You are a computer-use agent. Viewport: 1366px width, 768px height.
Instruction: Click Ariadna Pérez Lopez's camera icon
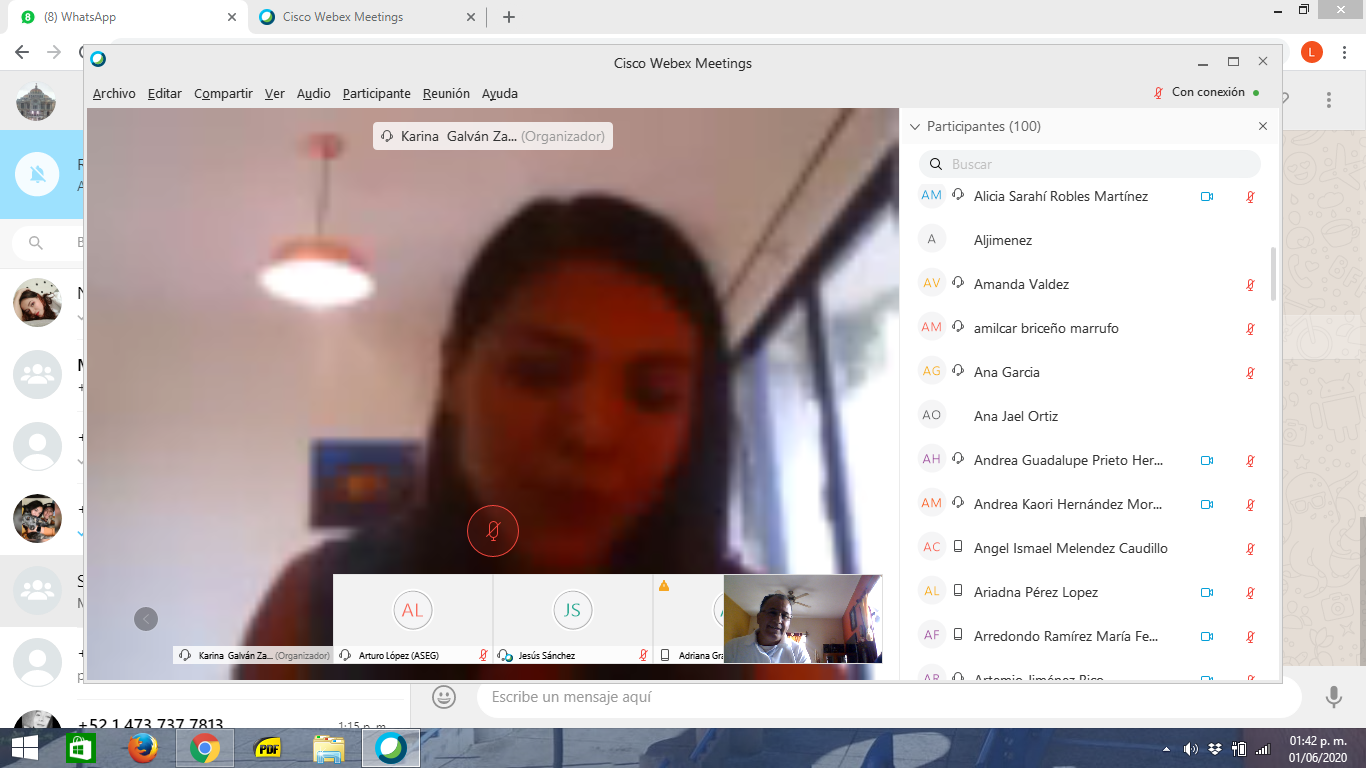click(1207, 593)
